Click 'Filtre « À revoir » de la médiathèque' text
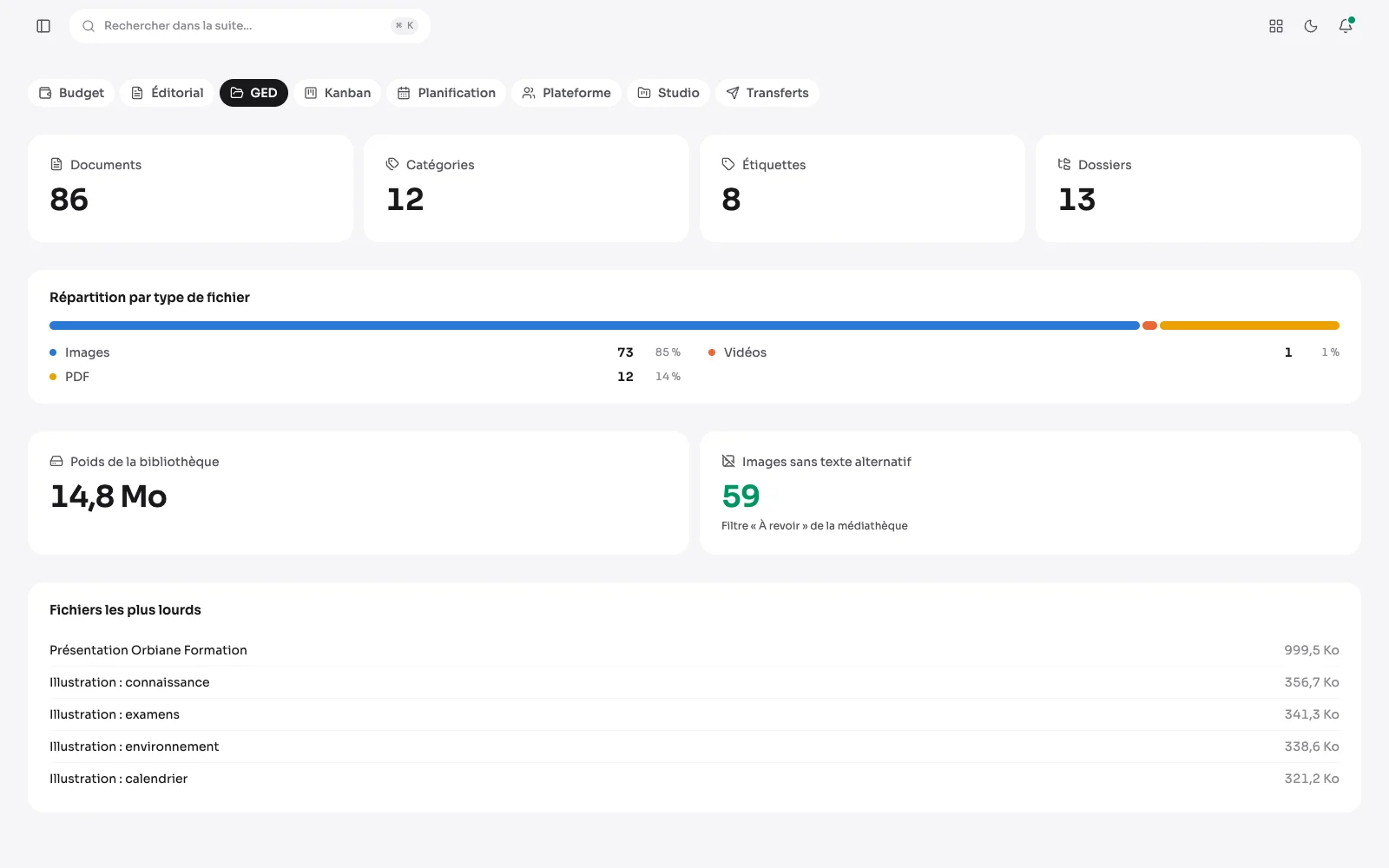 814,526
